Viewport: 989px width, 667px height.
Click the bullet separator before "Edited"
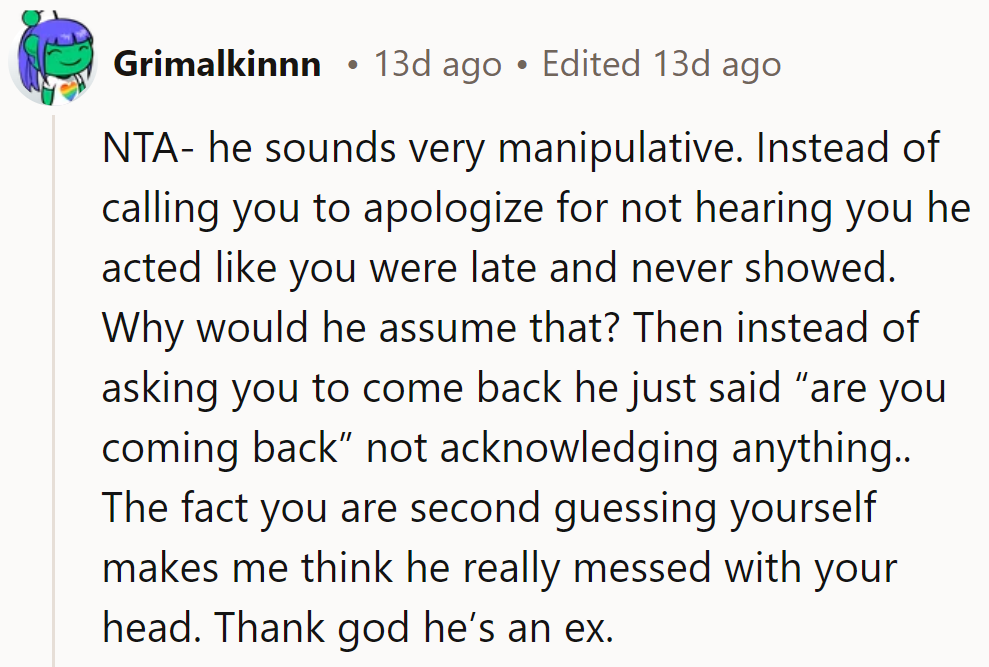pyautogui.click(x=522, y=67)
